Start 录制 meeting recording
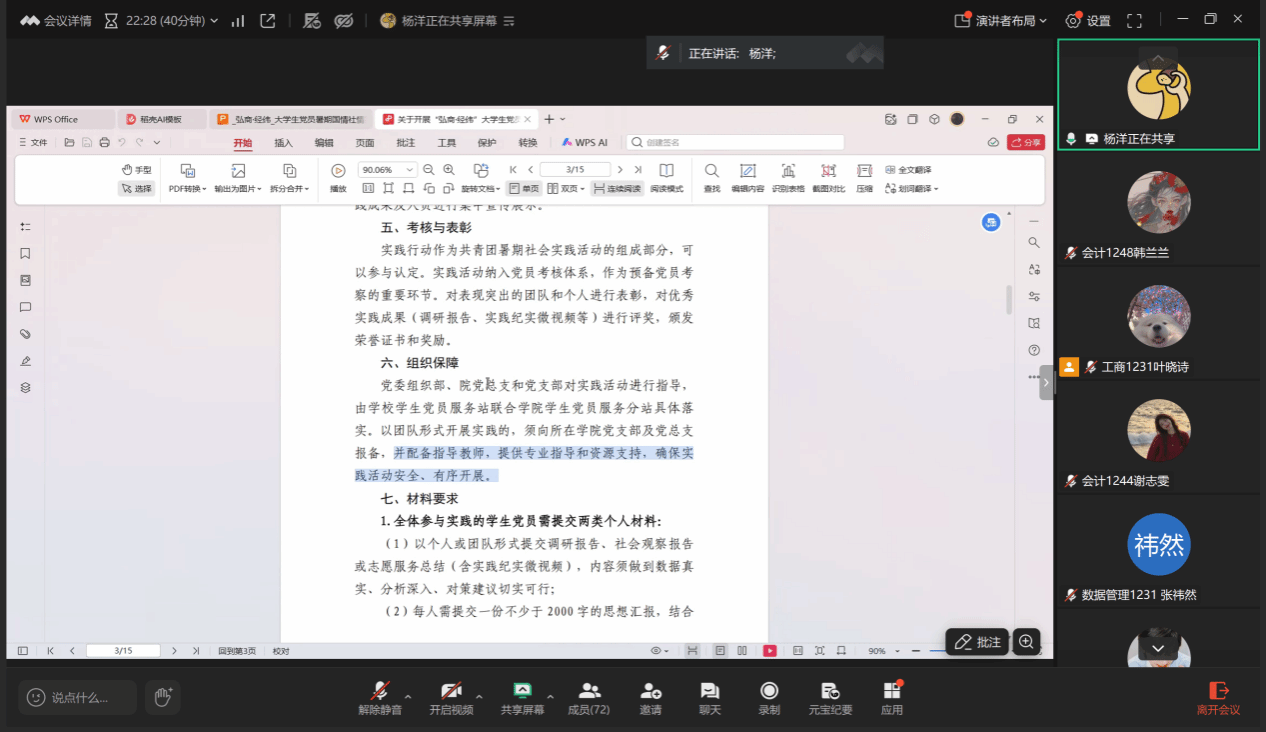 tap(769, 697)
